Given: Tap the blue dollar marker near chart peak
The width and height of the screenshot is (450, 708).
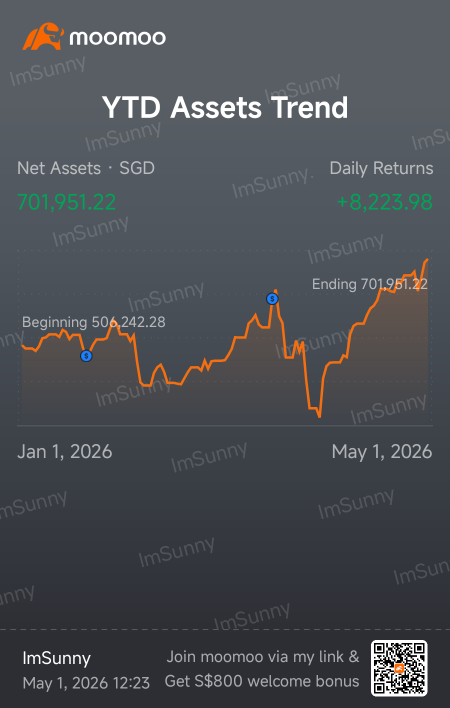Looking at the screenshot, I should (x=272, y=299).
